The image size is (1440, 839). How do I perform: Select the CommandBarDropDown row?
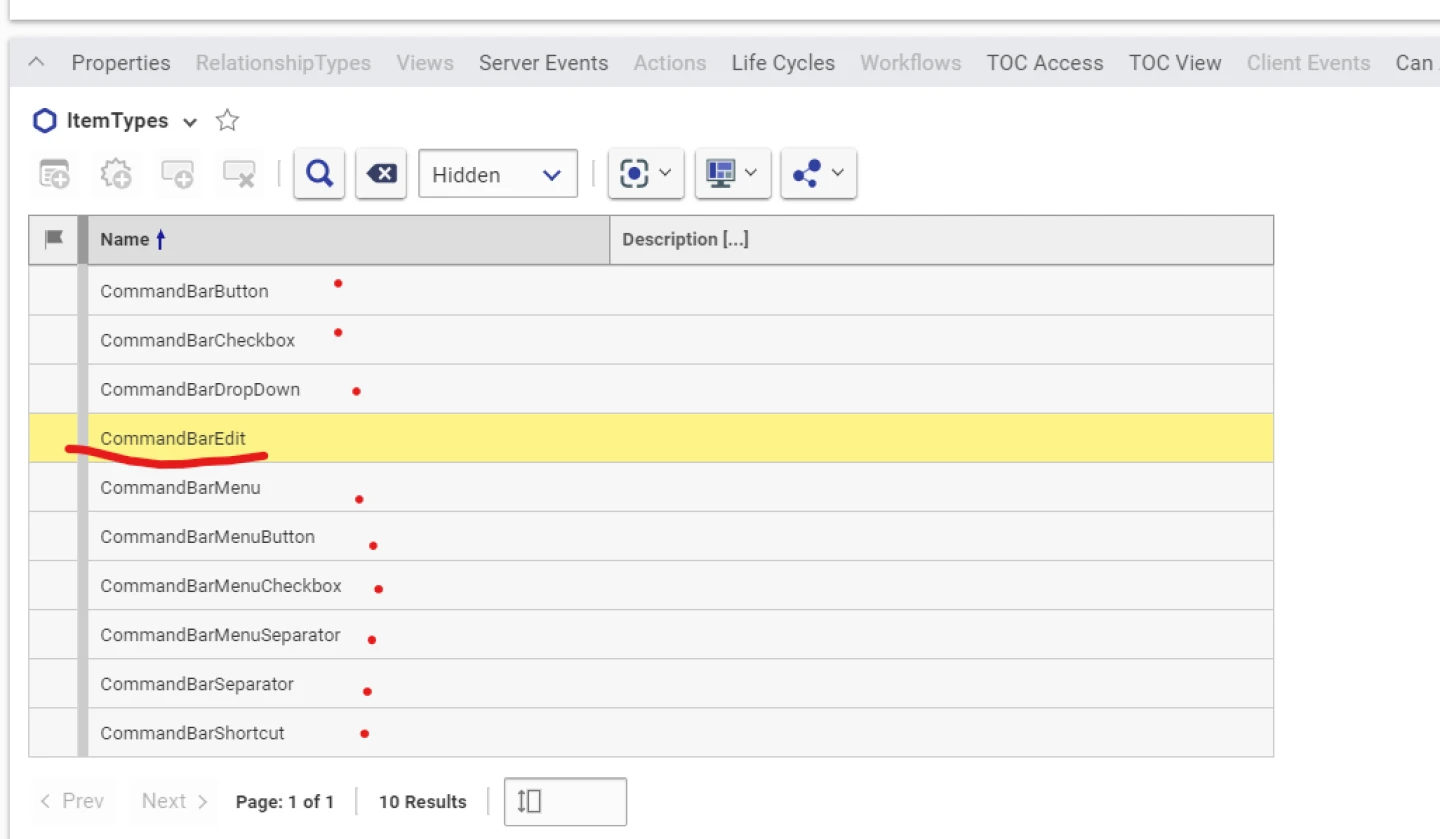651,389
